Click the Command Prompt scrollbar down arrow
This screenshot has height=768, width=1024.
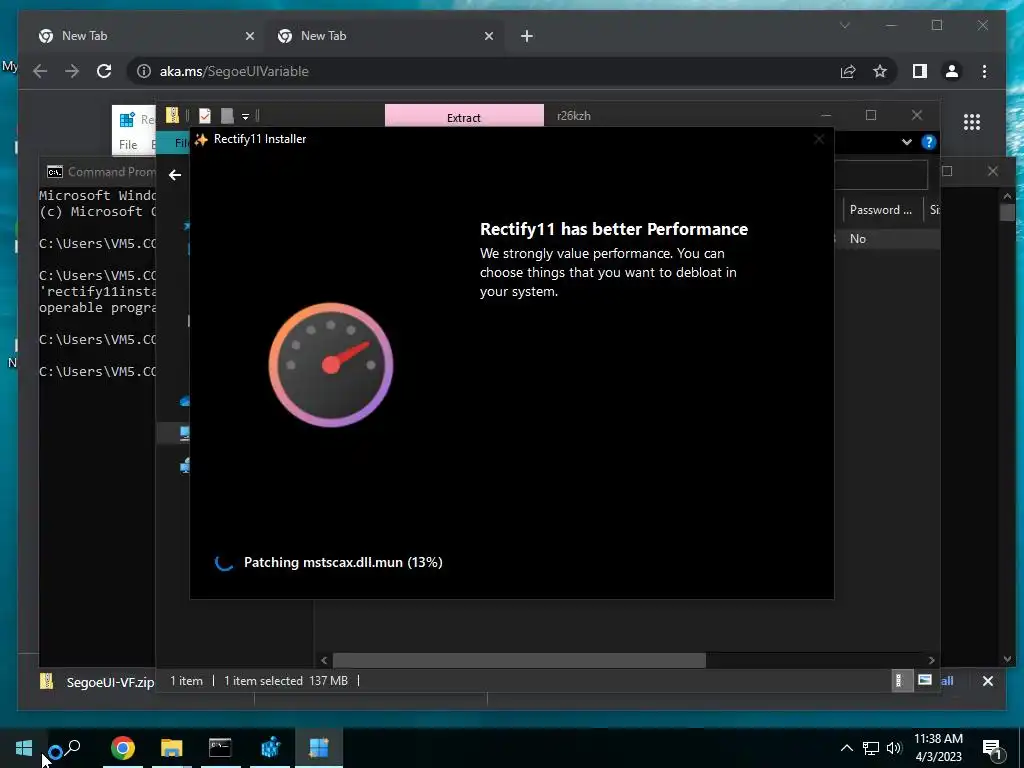1007,659
